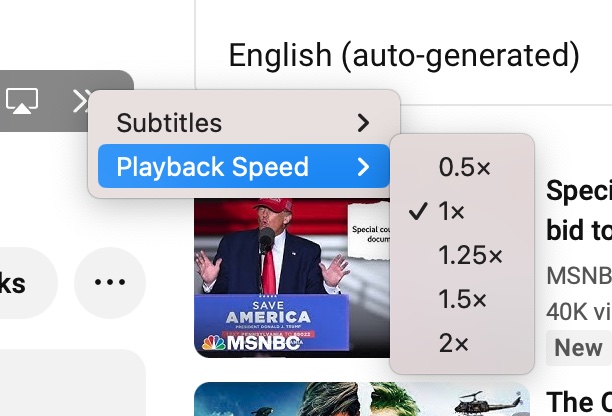Visit the MSNBC channel name link
Screen dimensions: 612x416
coord(579,276)
